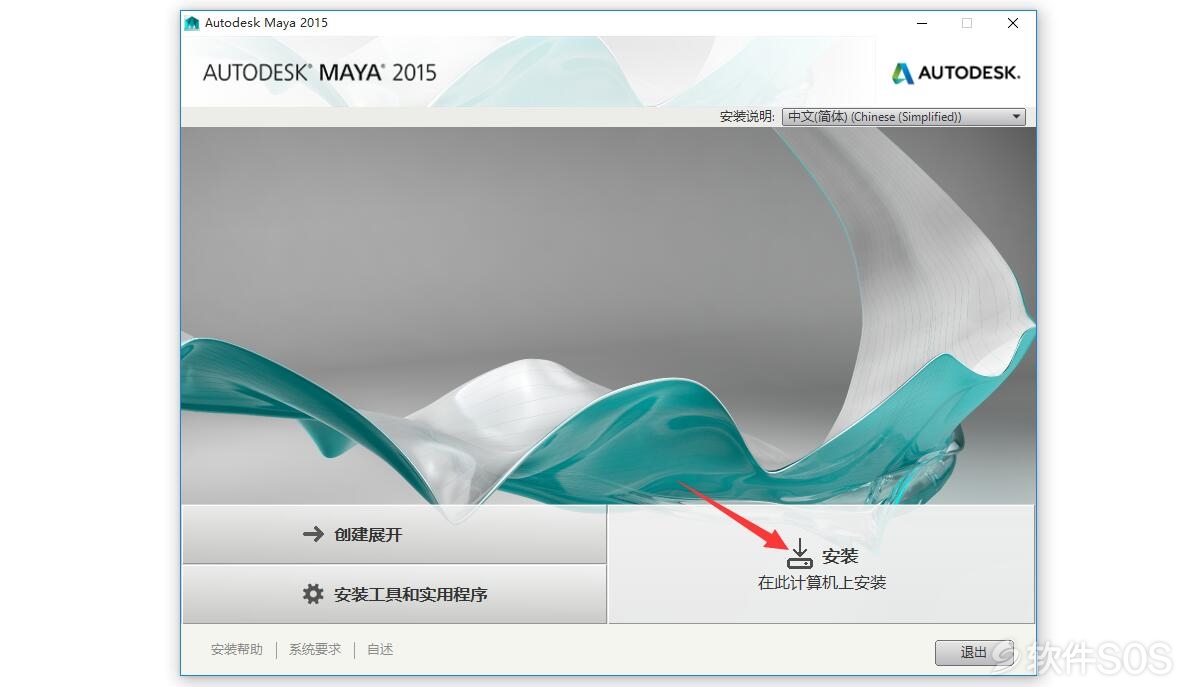Choose 安装工具和实用程序
The height and width of the screenshot is (687, 1189).
coord(394,594)
